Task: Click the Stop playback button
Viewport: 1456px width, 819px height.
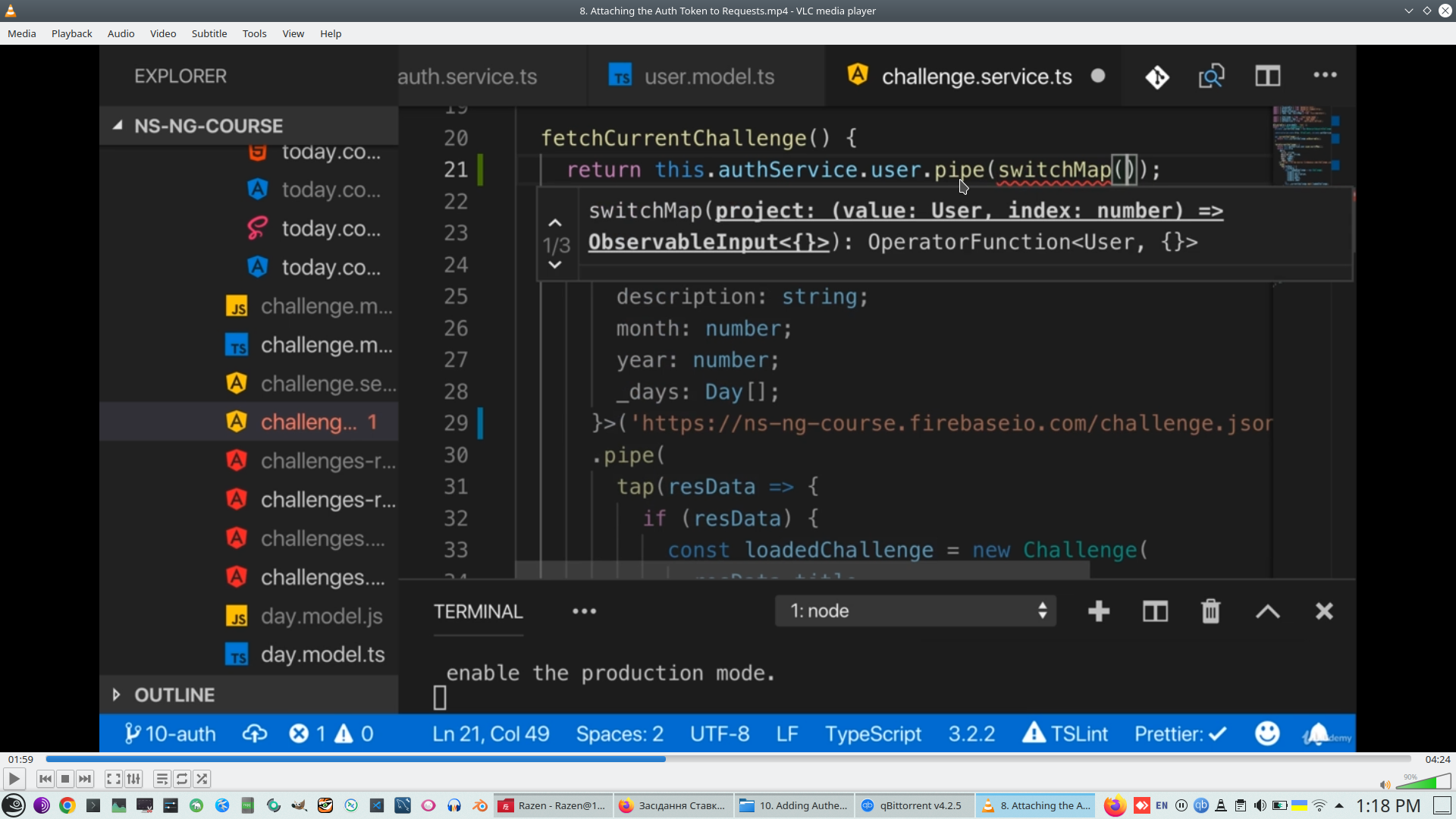Action: click(x=65, y=779)
